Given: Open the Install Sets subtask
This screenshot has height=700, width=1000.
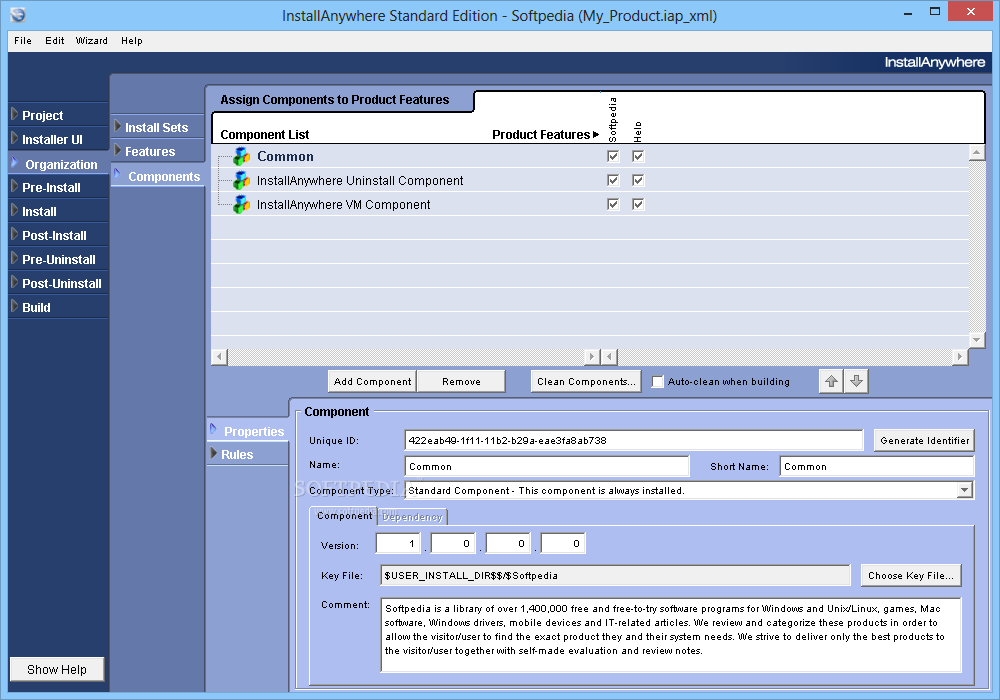Looking at the screenshot, I should coord(158,128).
